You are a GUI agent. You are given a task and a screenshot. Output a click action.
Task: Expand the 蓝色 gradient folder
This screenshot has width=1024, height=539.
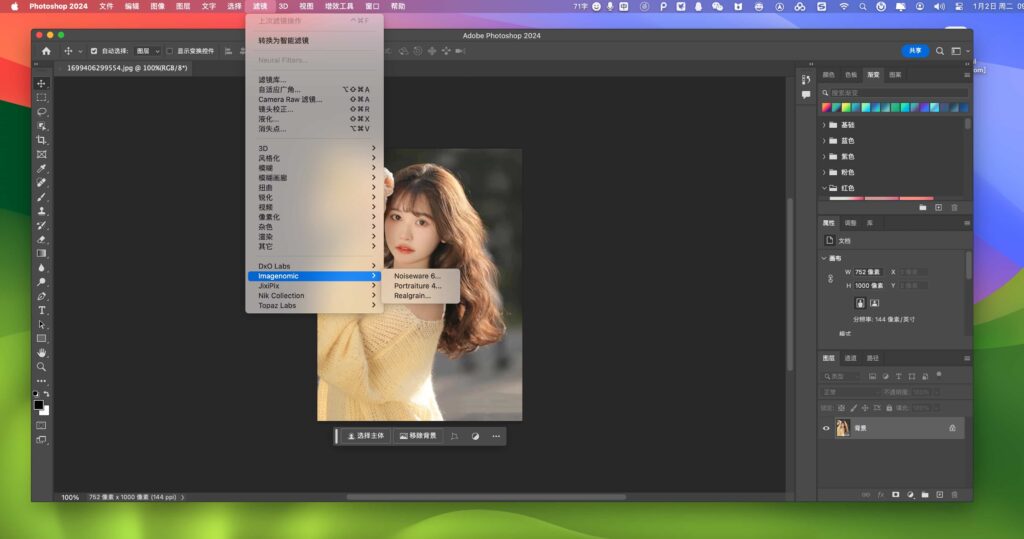[x=824, y=140]
